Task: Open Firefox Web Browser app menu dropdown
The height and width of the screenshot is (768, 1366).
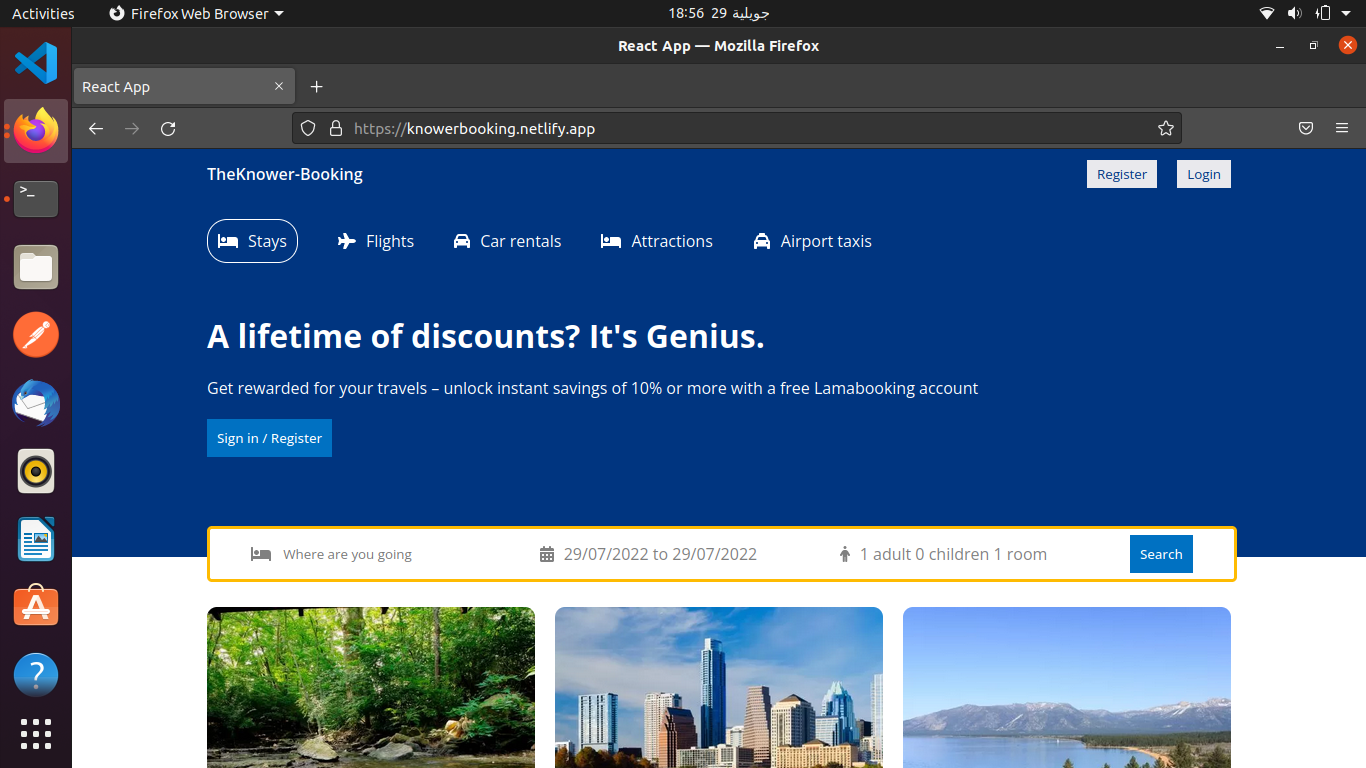Action: (x=196, y=13)
